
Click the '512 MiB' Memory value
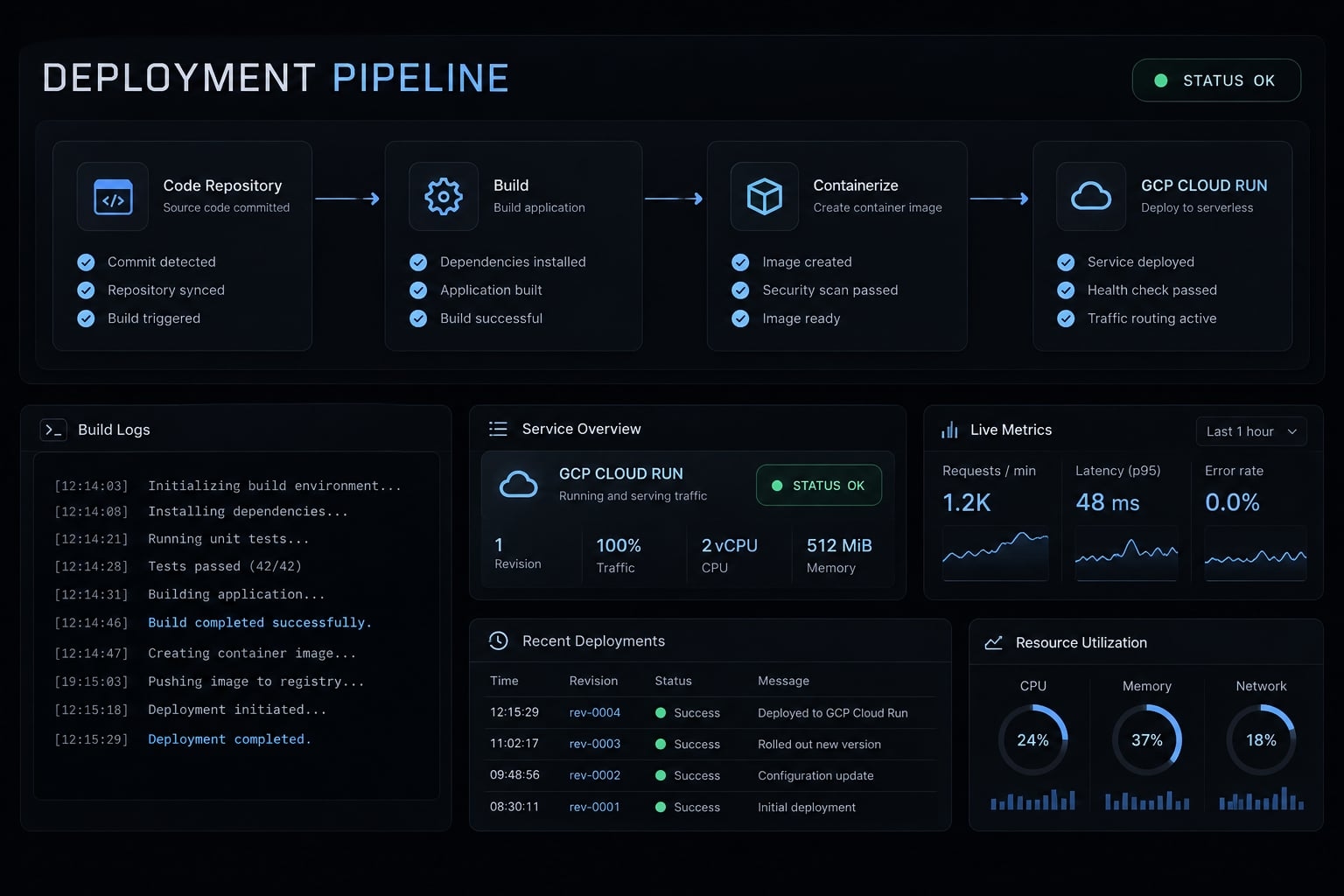pyautogui.click(x=839, y=545)
